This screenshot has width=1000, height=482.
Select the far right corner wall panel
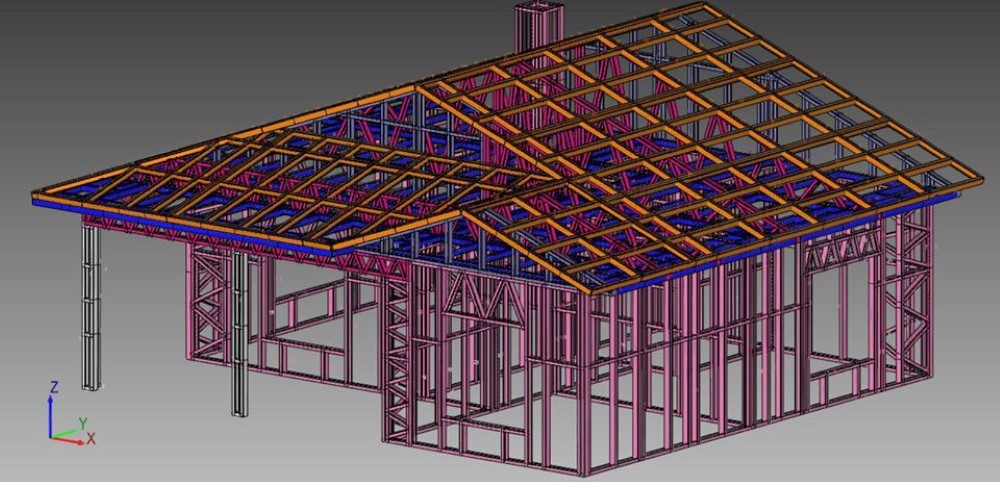(x=912, y=290)
